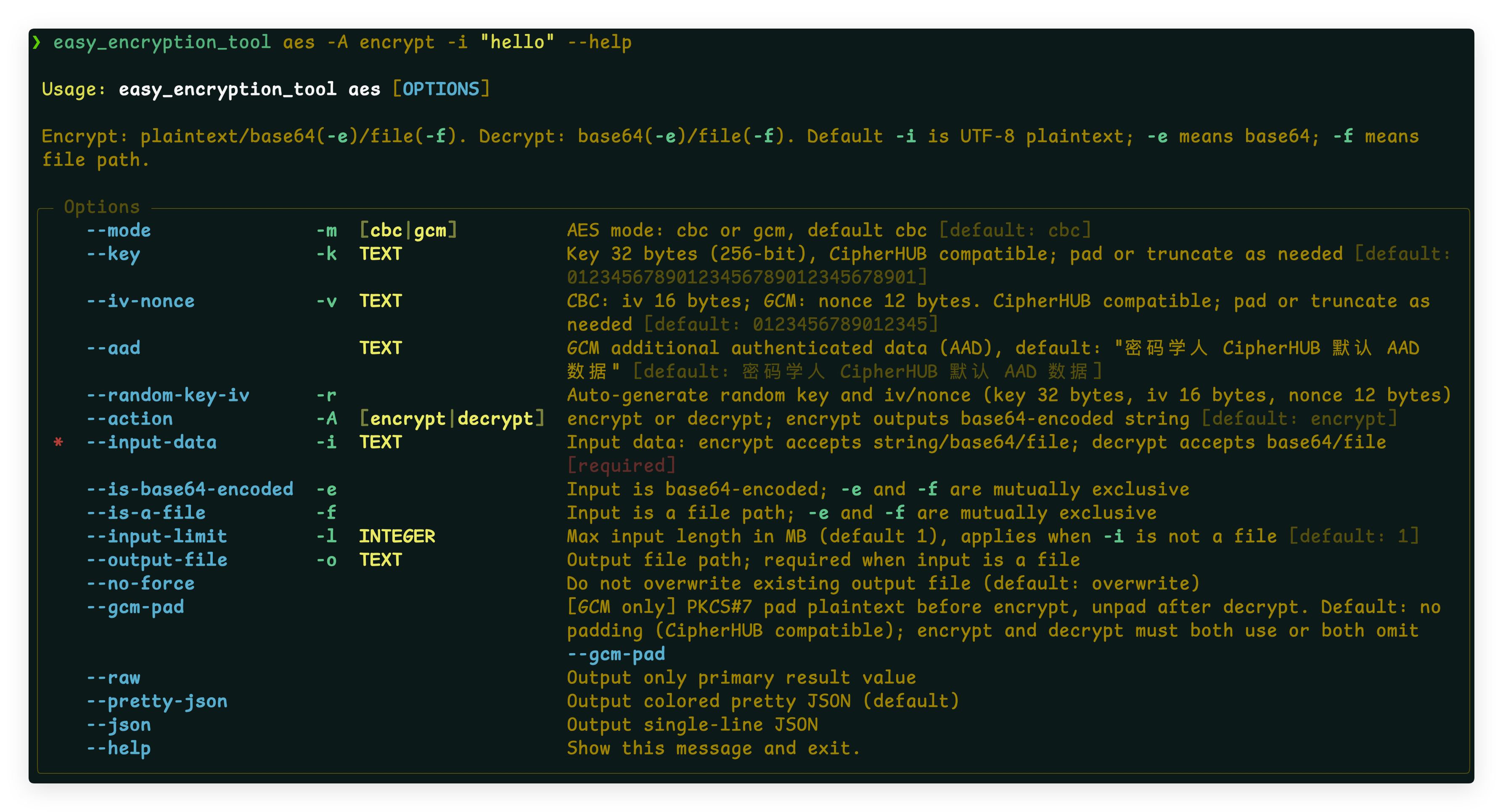Click the --no-force option name
The image size is (1503, 812).
[x=140, y=583]
